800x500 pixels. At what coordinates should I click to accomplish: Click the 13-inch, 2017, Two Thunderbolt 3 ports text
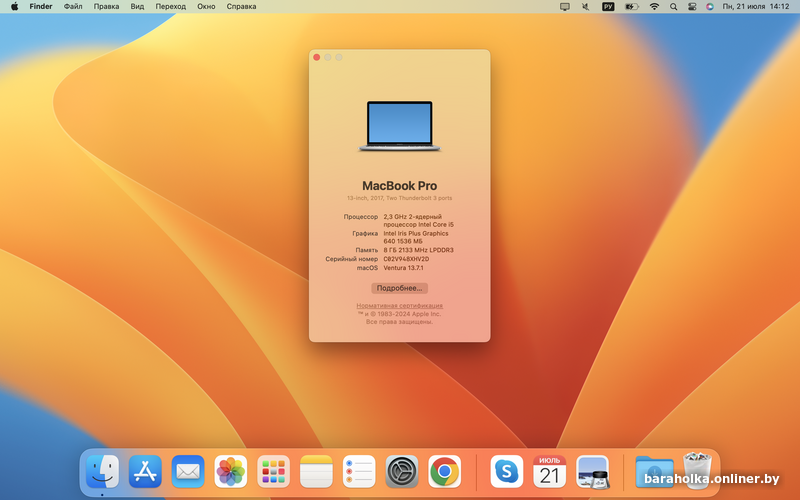pos(399,198)
